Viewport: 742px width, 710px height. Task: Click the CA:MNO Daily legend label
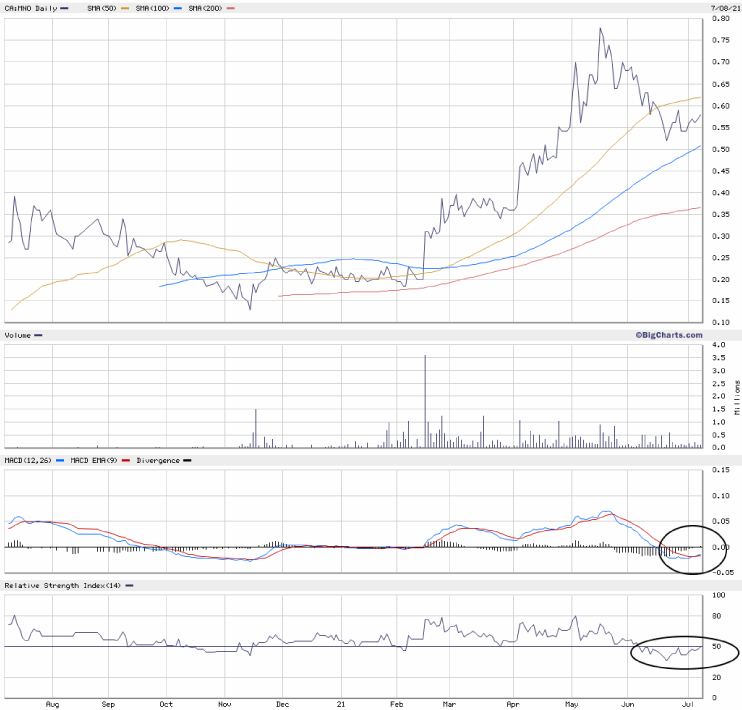coord(30,8)
